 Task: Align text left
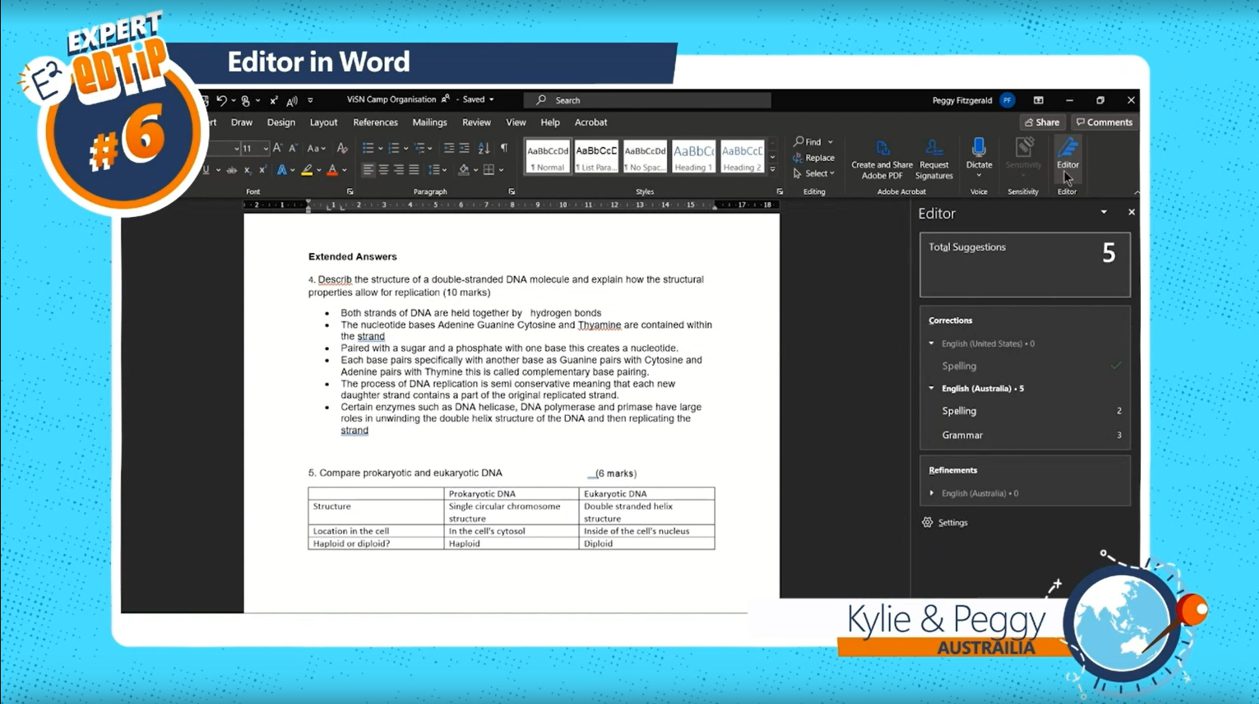pyautogui.click(x=368, y=170)
